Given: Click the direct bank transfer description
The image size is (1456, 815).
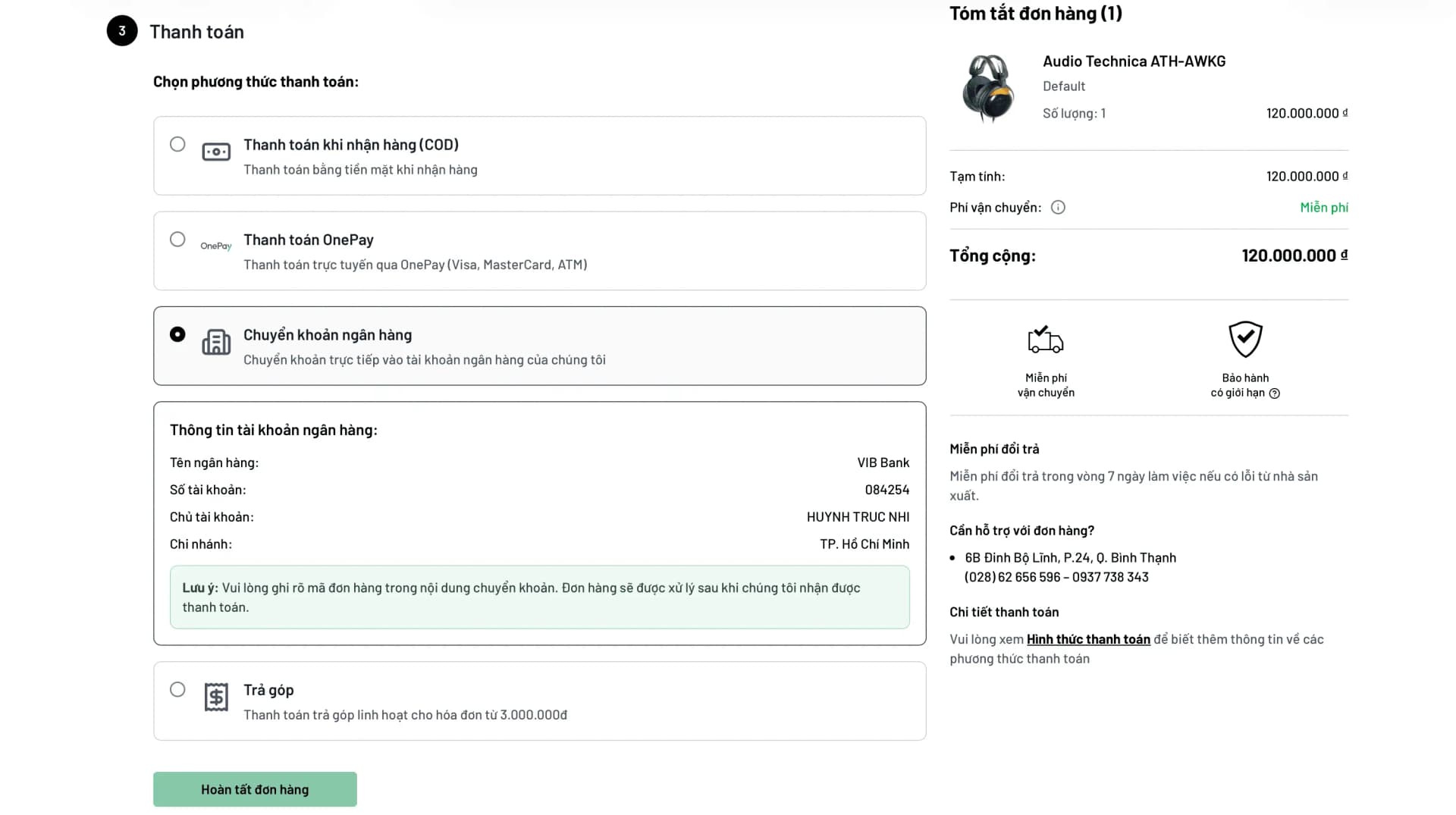Looking at the screenshot, I should click(425, 360).
